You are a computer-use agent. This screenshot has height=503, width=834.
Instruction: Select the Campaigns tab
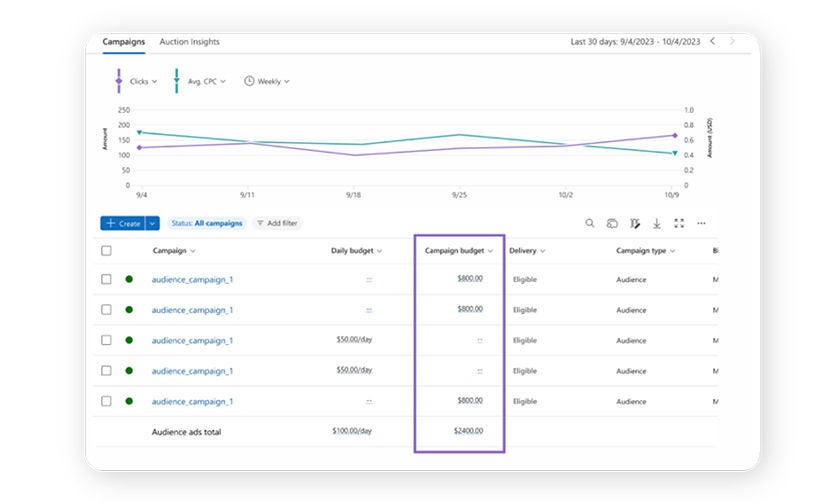[x=124, y=42]
